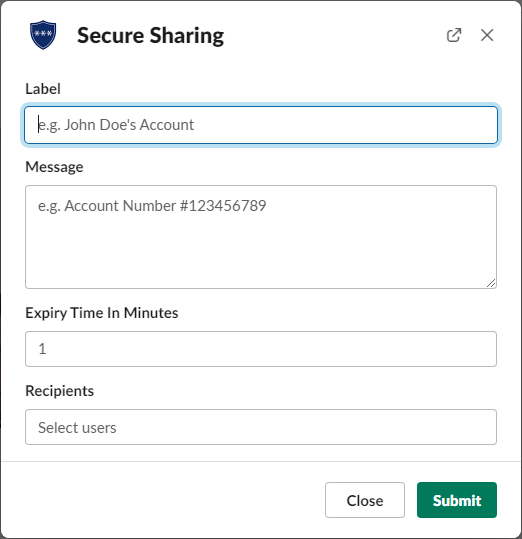Click into the Message text area

(261, 237)
